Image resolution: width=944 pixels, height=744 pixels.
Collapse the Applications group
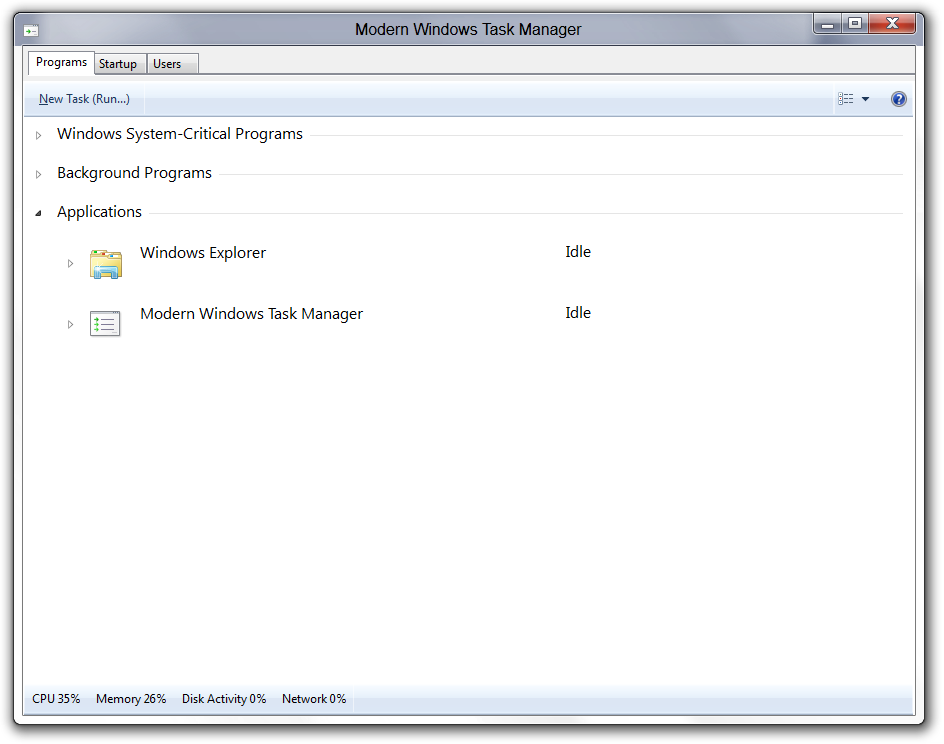point(39,213)
